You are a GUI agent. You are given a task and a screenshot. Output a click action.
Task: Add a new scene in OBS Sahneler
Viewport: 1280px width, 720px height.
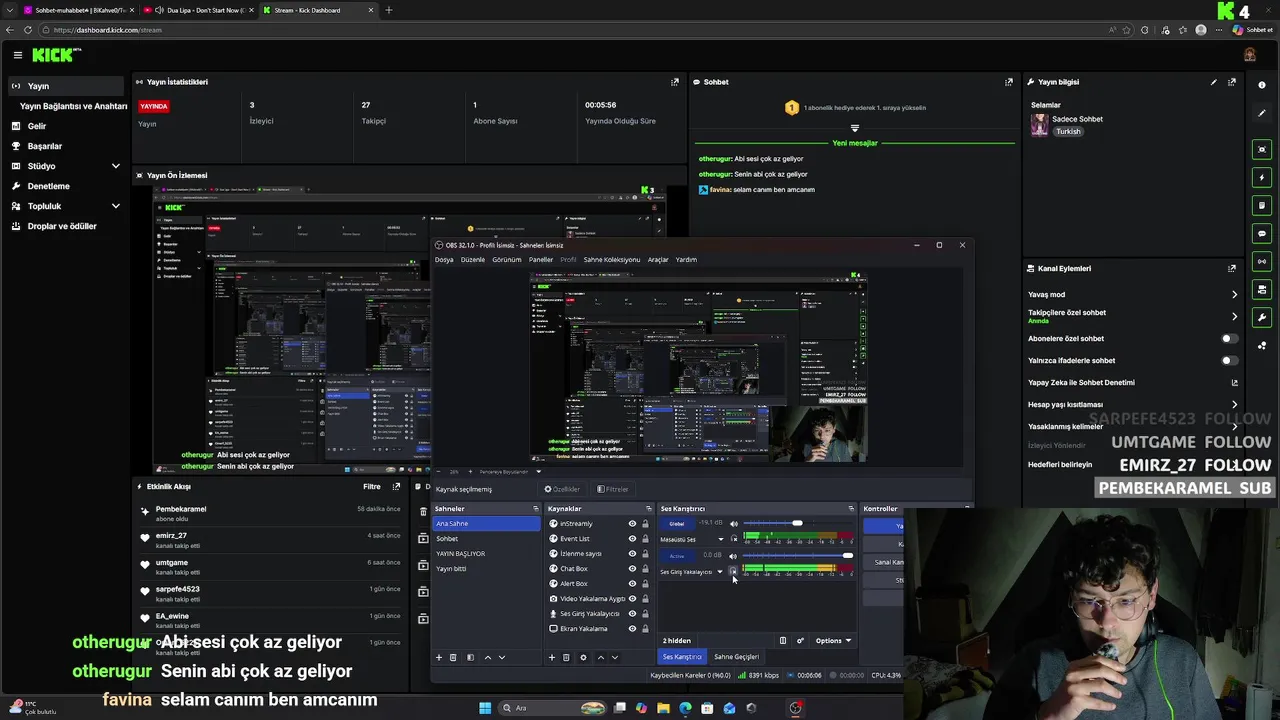pyautogui.click(x=438, y=657)
